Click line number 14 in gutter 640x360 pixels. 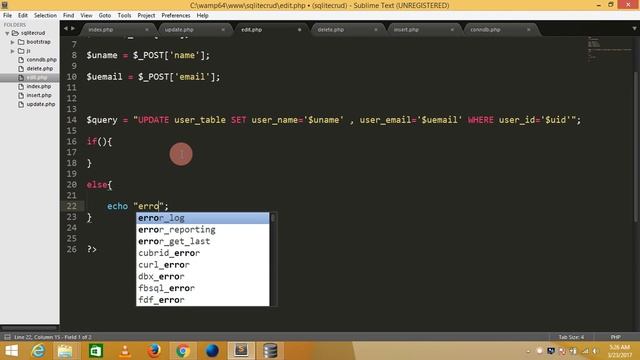(71, 120)
